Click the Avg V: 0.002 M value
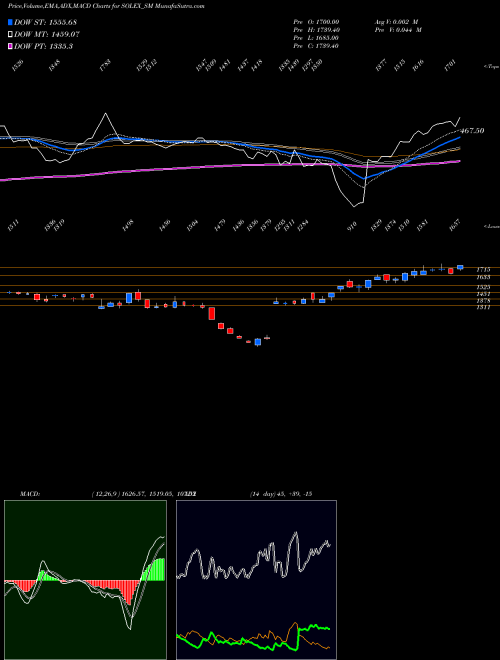Screen dimensions: 500x660 coord(396,21)
